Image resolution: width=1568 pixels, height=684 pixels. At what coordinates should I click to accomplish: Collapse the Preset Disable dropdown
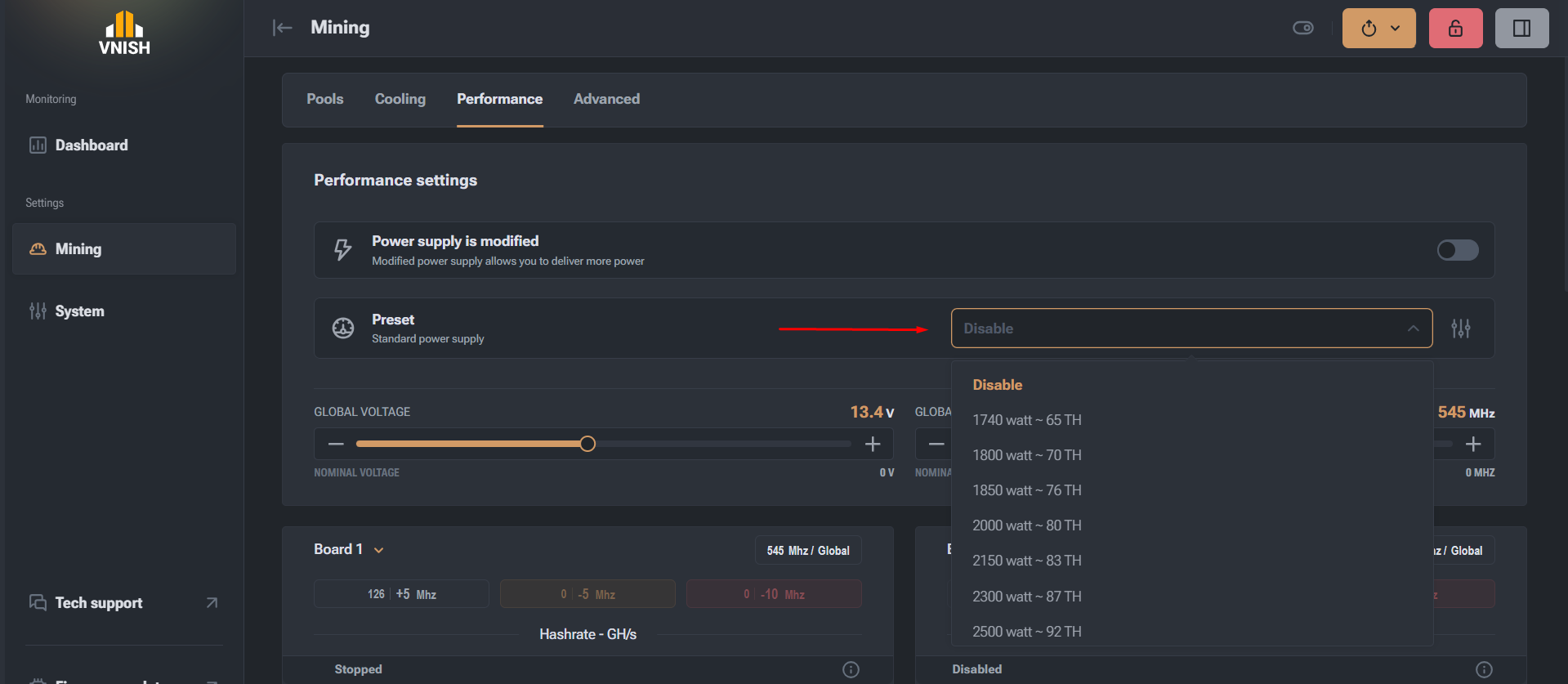pos(1191,329)
